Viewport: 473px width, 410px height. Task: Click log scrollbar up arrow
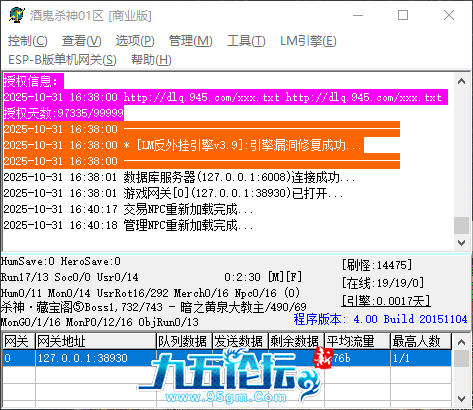click(461, 81)
